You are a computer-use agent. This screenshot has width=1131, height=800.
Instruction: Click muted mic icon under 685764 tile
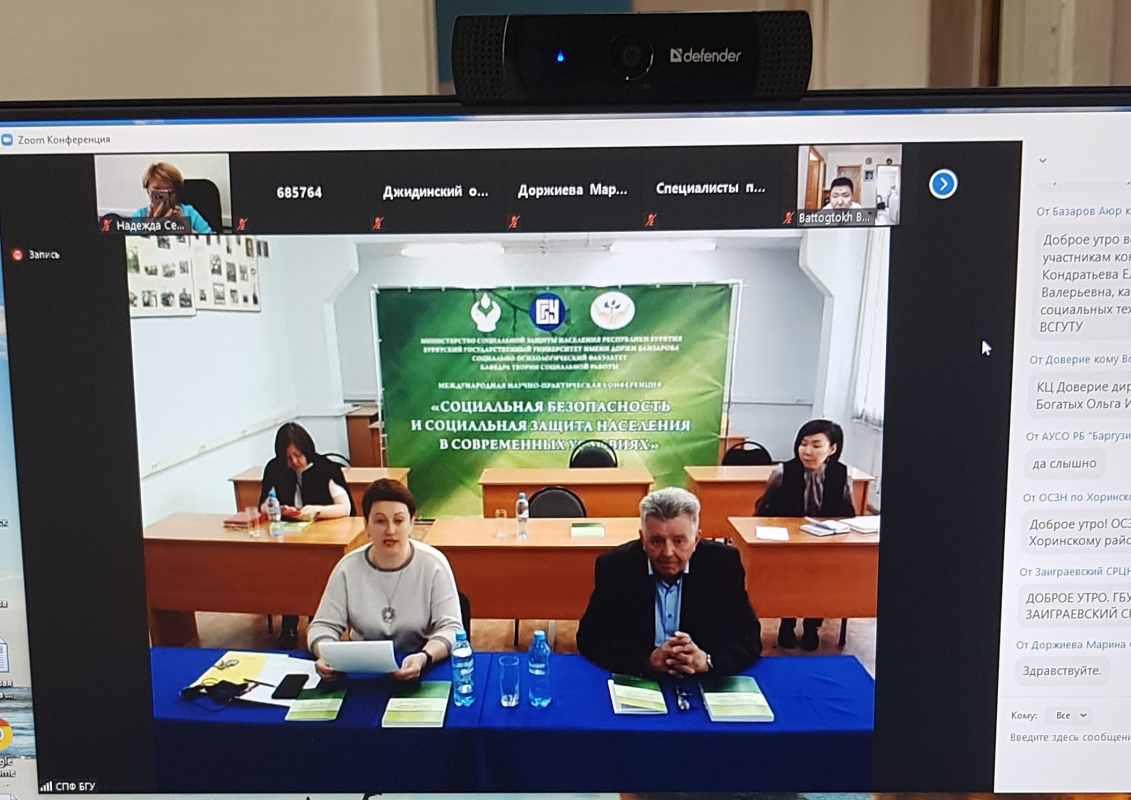pos(241,223)
